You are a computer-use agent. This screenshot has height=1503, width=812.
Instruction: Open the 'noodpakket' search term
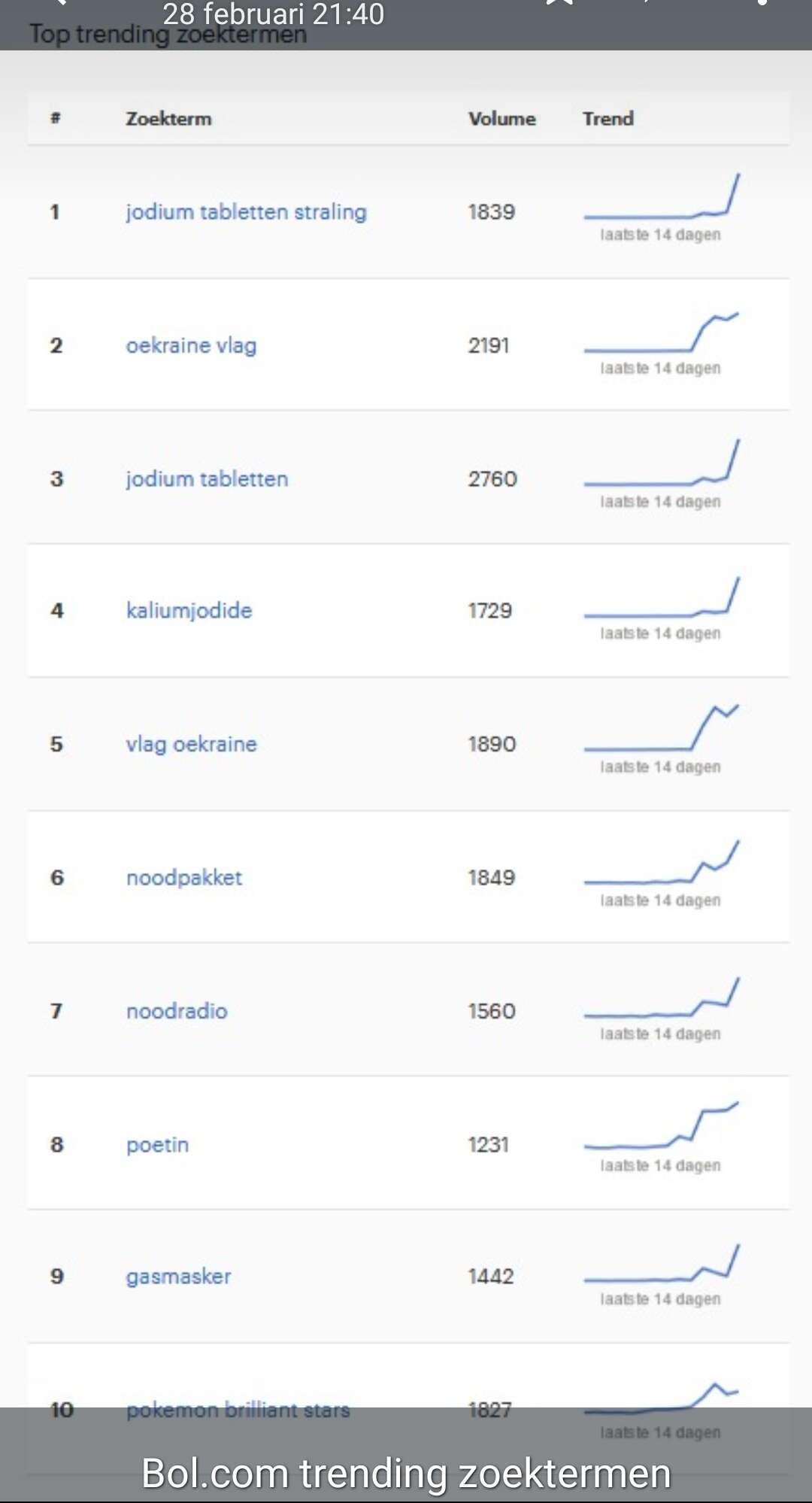click(184, 878)
